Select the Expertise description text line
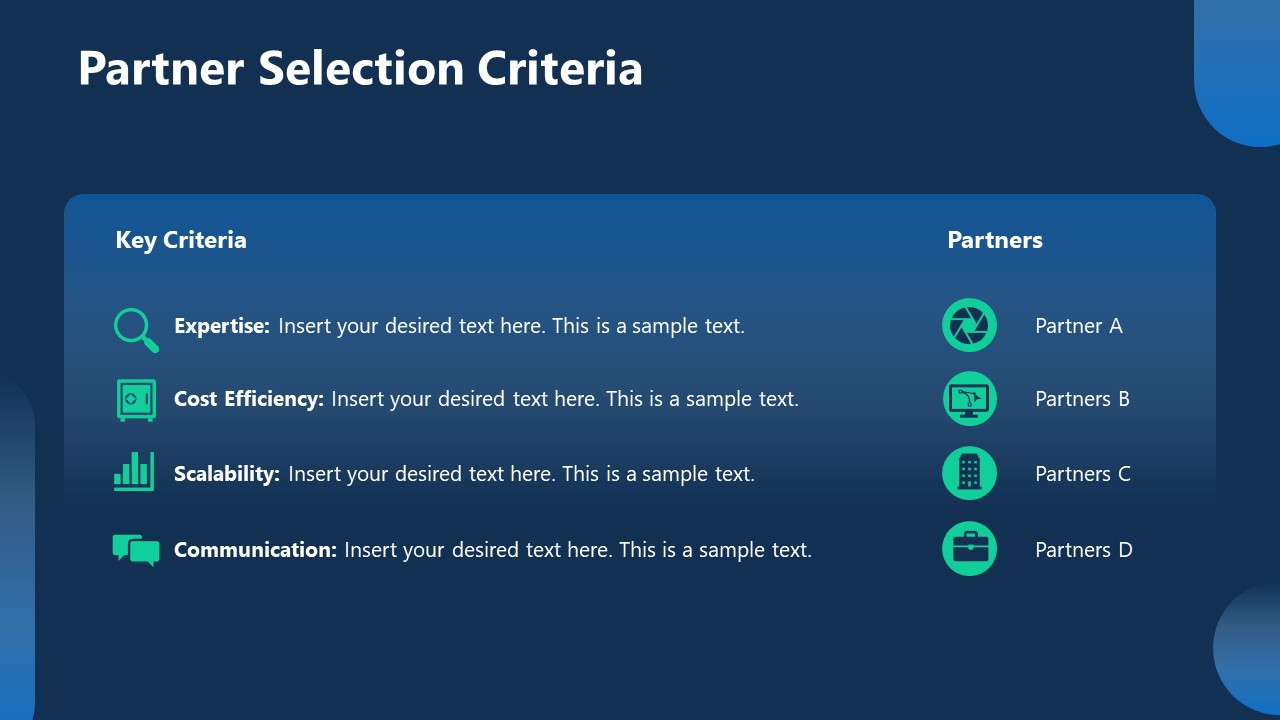 coord(459,326)
